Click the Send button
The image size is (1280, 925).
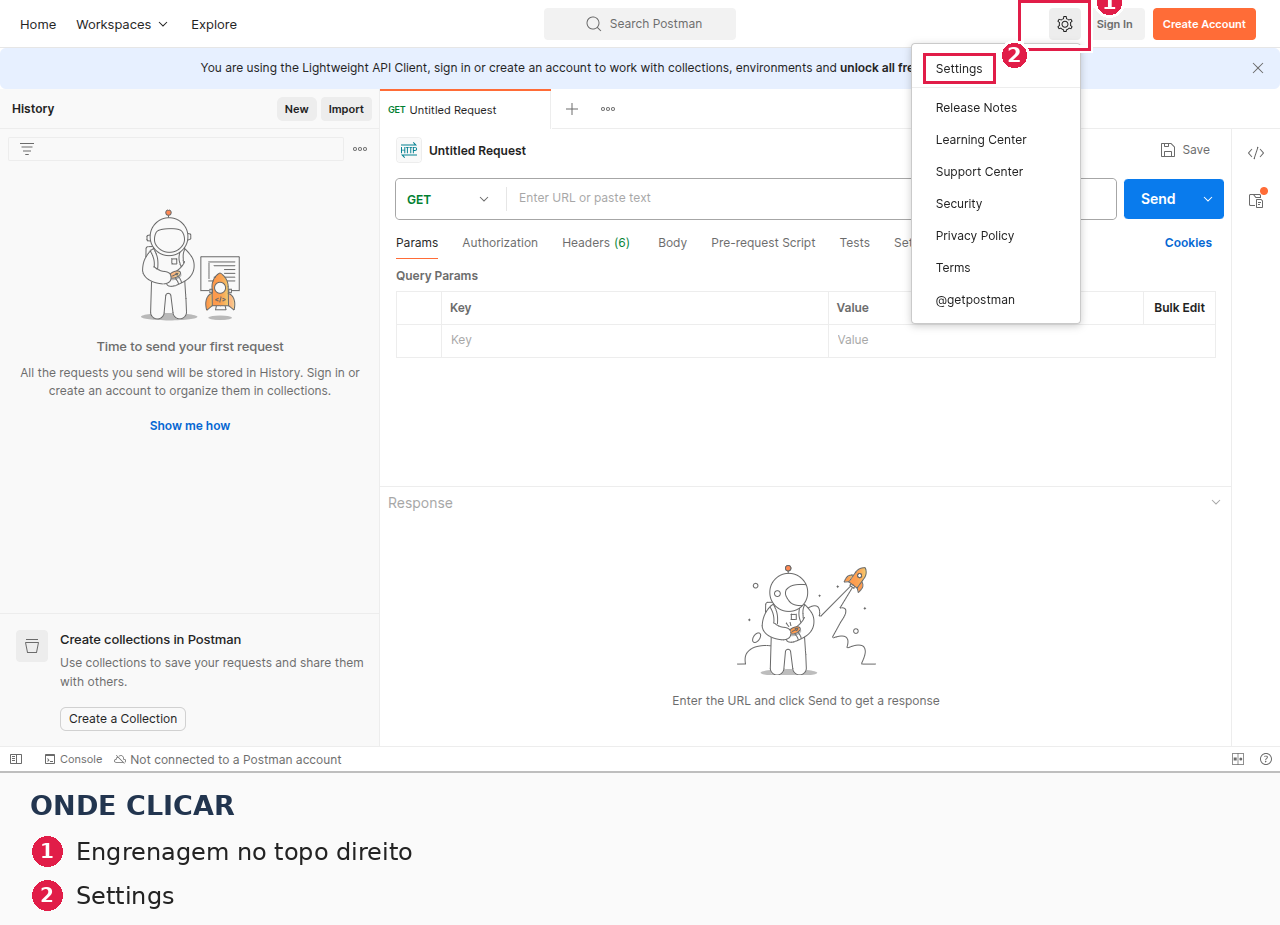tap(1158, 199)
